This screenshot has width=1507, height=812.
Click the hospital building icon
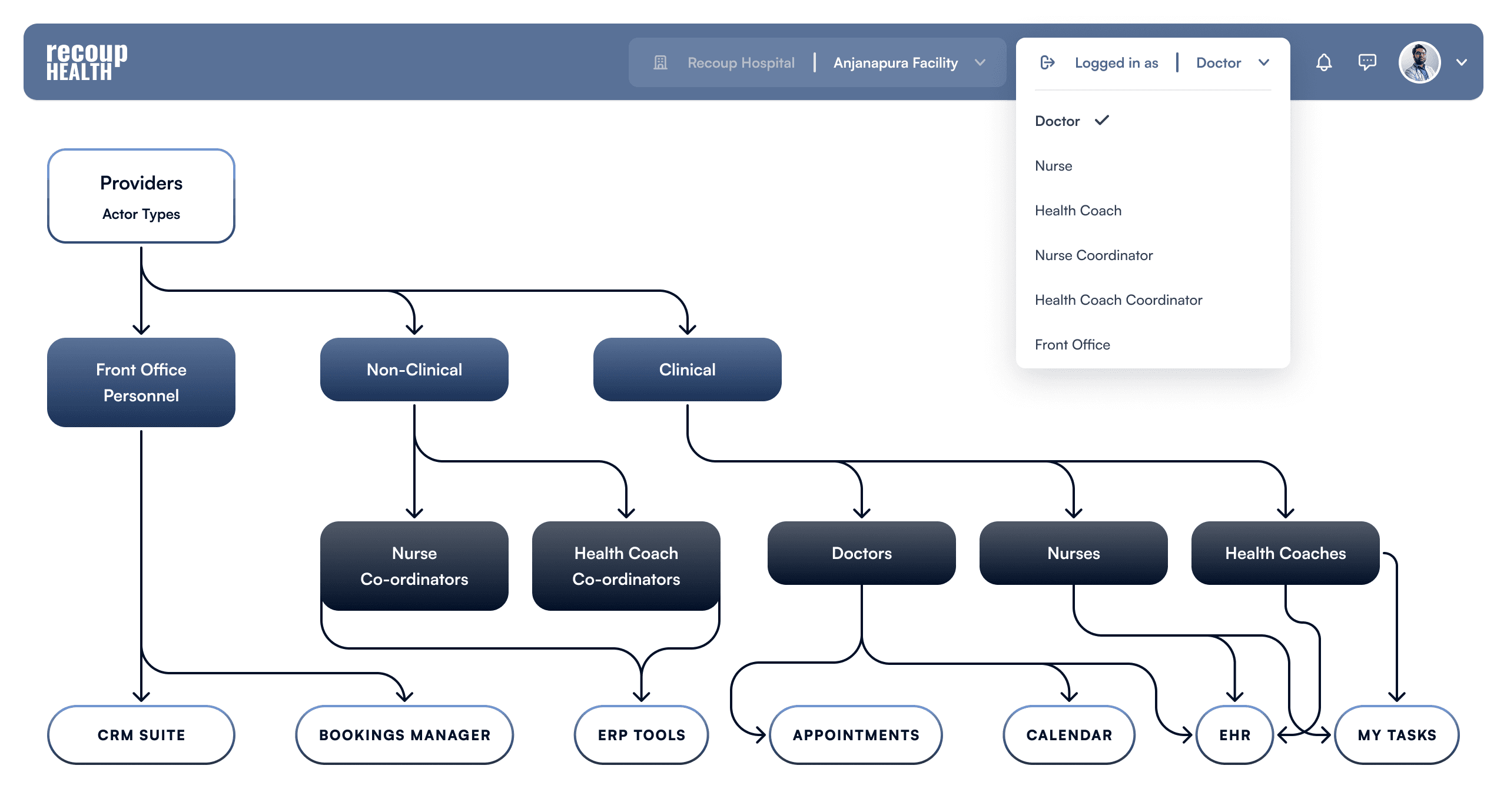point(660,62)
